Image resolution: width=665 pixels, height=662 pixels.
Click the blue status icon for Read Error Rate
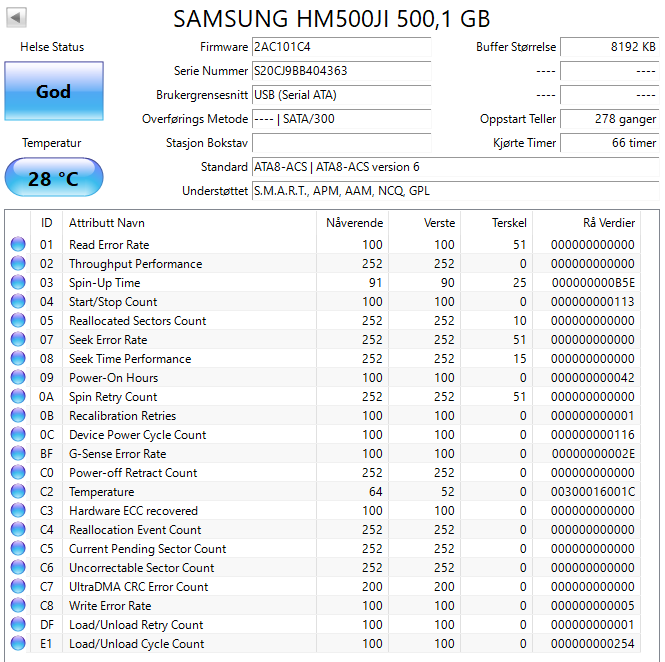coord(18,245)
